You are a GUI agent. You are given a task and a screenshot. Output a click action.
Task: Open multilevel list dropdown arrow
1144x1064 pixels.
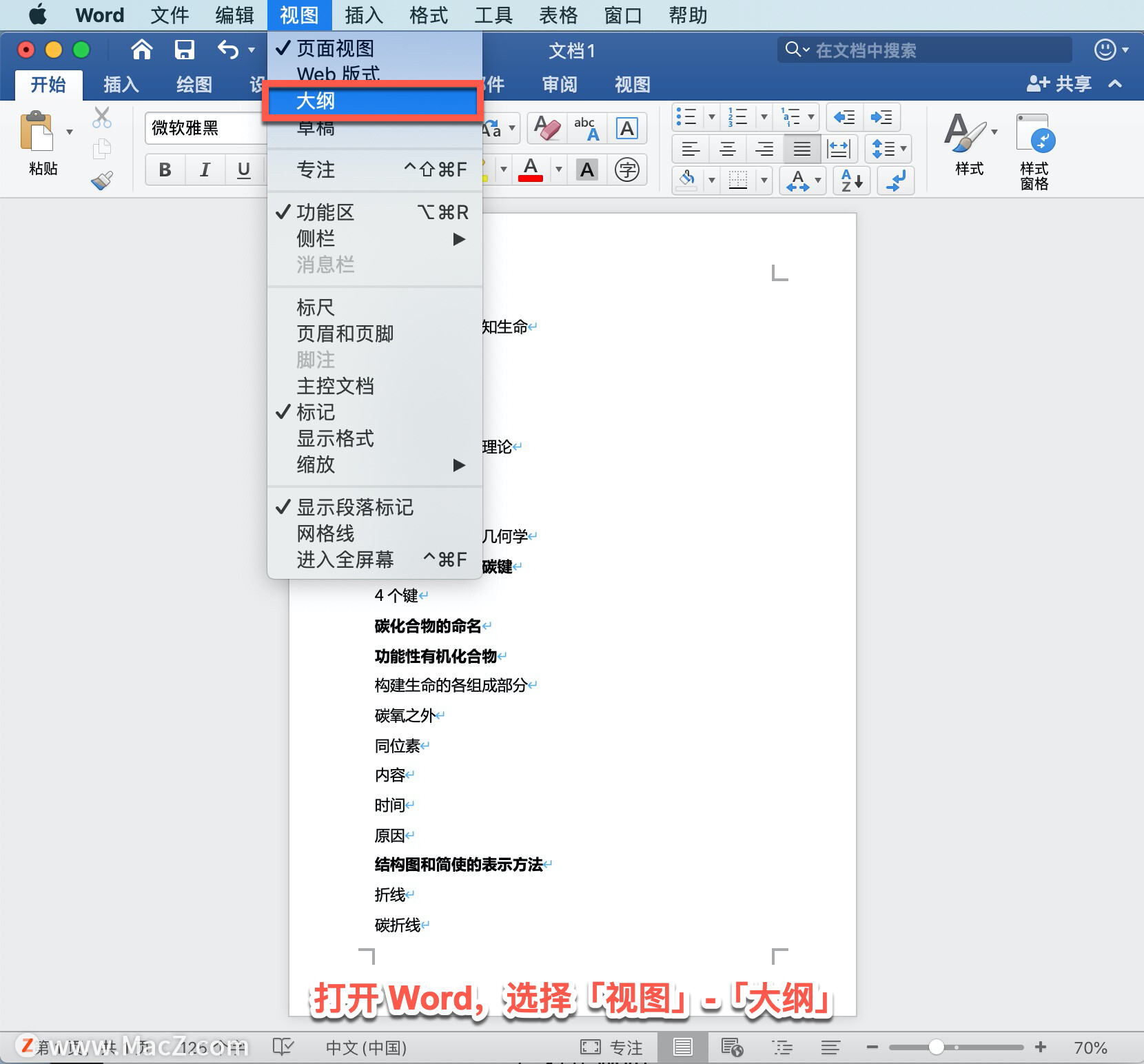[x=811, y=117]
